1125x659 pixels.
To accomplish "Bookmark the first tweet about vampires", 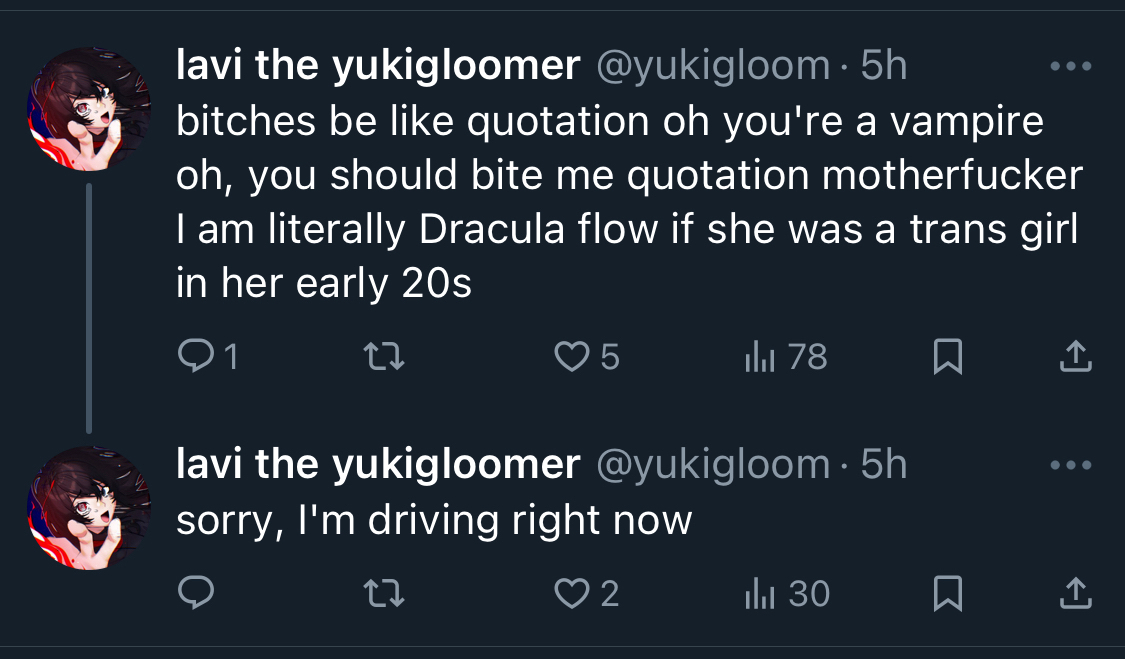I will pos(945,356).
